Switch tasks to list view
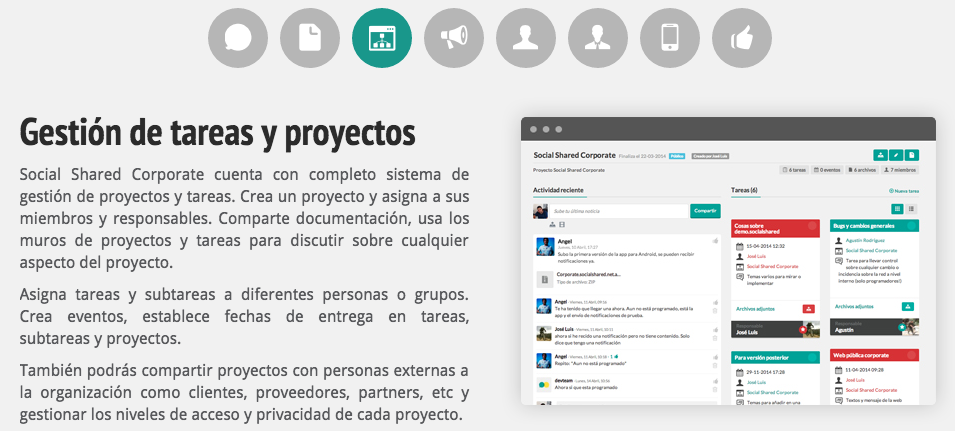The height and width of the screenshot is (431, 955). [912, 209]
